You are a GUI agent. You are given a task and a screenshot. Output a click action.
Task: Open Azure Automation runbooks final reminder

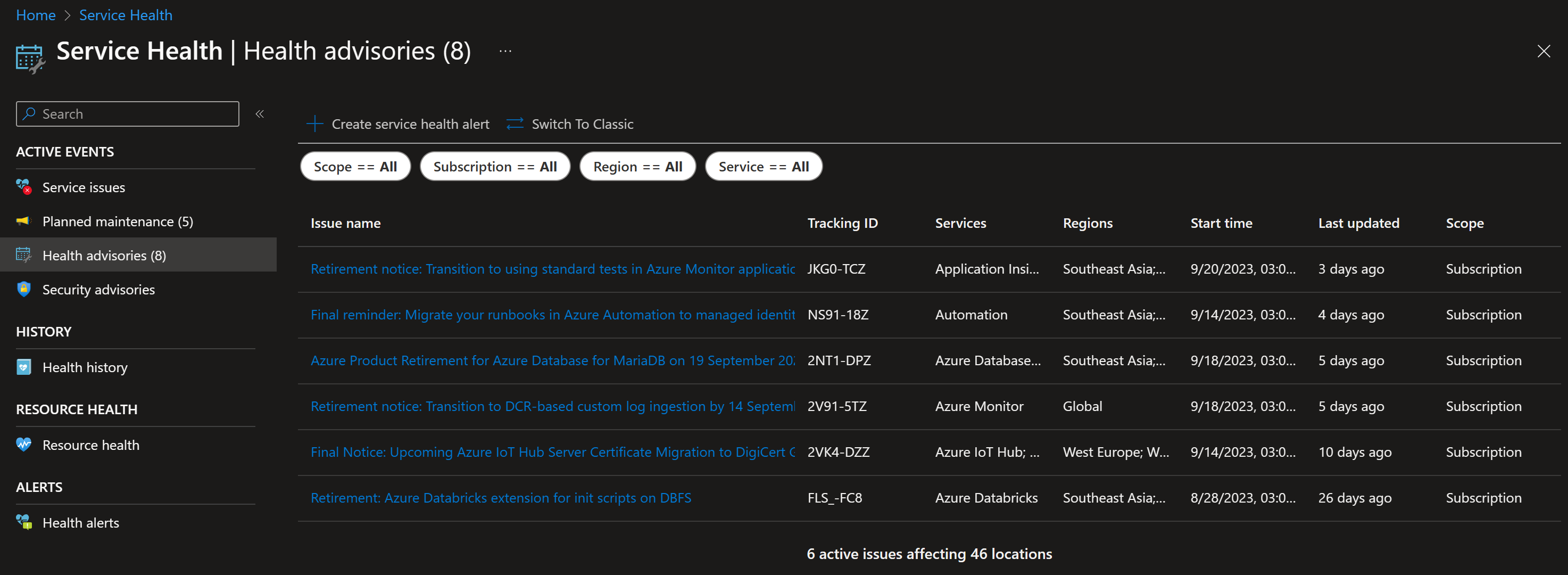click(x=553, y=314)
